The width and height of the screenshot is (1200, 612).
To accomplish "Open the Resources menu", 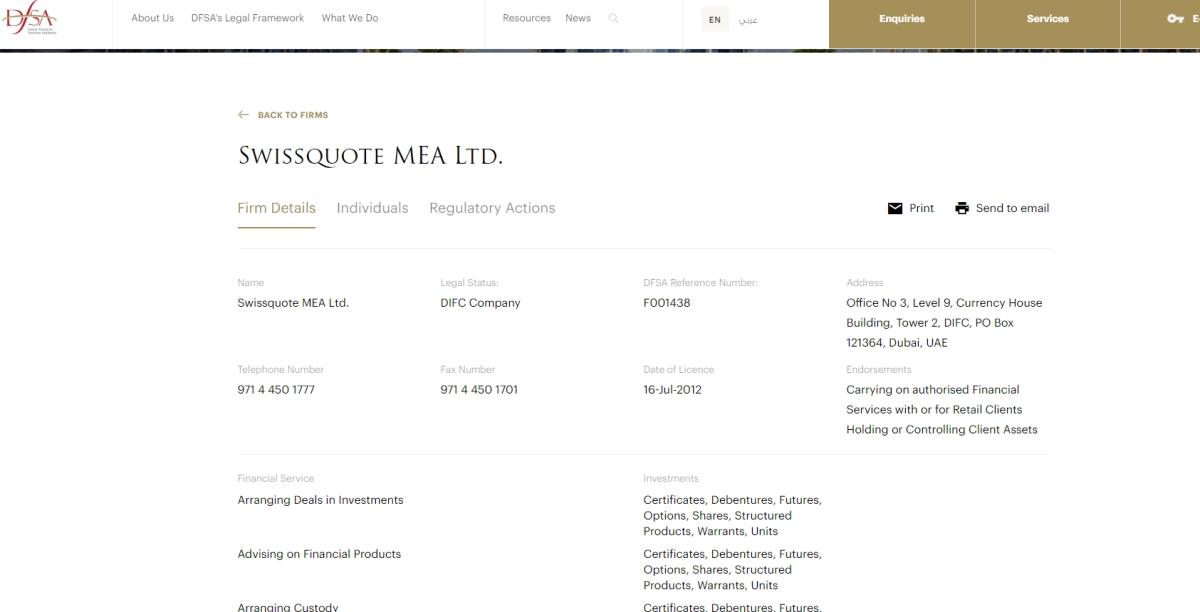I will (526, 18).
